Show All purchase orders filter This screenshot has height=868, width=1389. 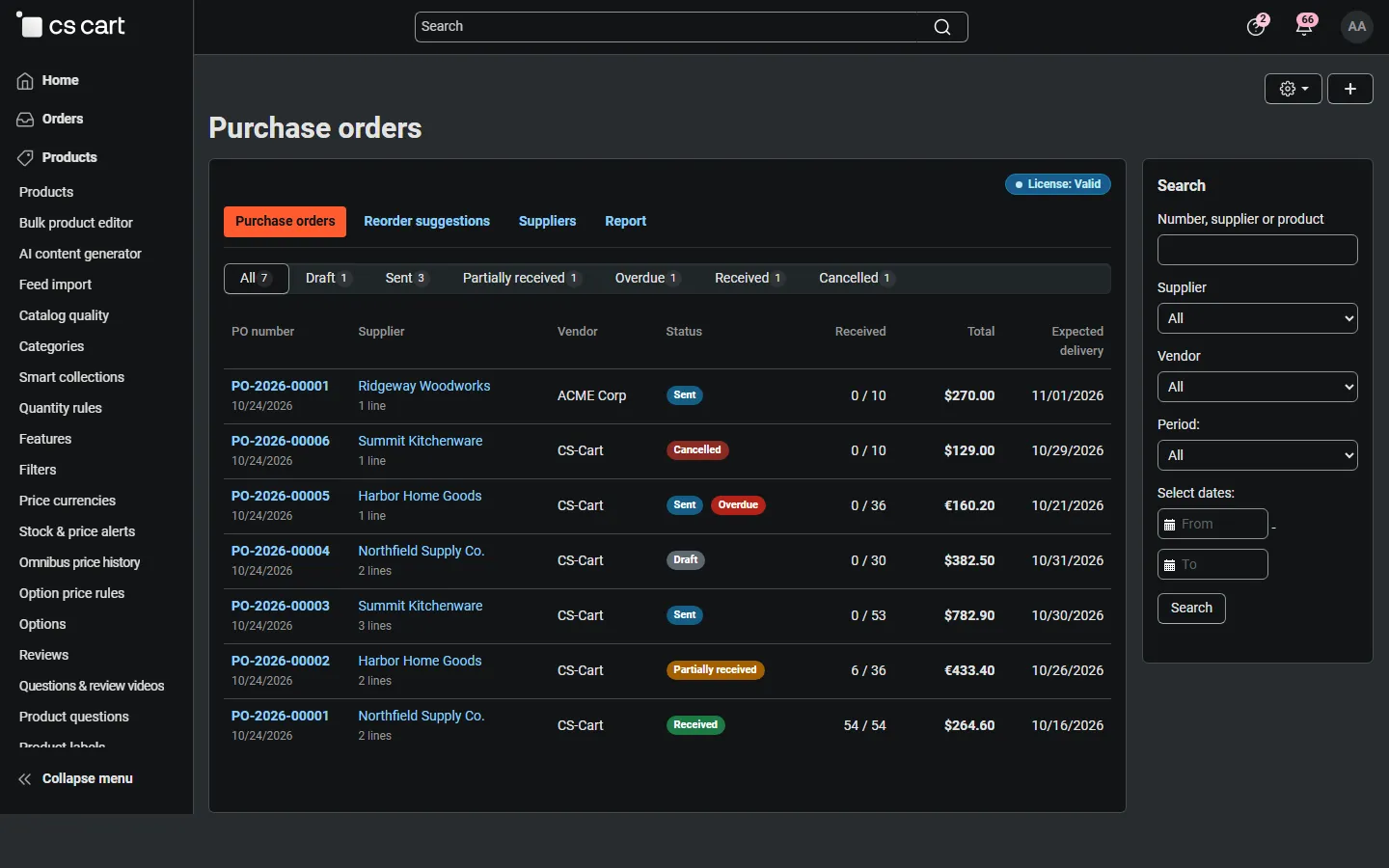coord(257,279)
